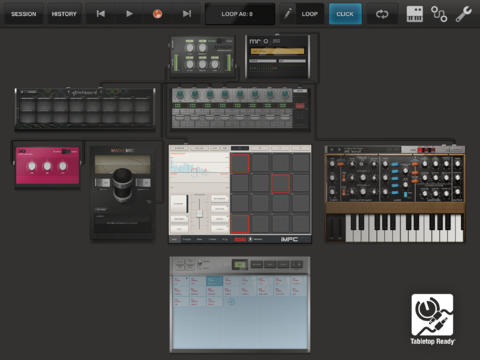Adjust top-left knob on the green-meter module
Viewport: 480px width, 360px height.
tap(189, 48)
